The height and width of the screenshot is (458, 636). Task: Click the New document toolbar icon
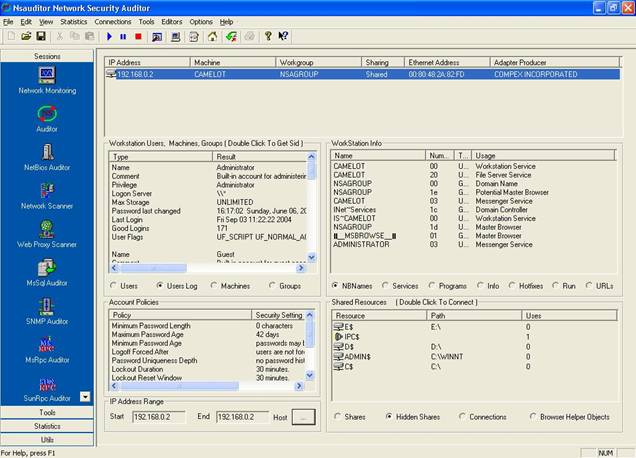coord(11,37)
